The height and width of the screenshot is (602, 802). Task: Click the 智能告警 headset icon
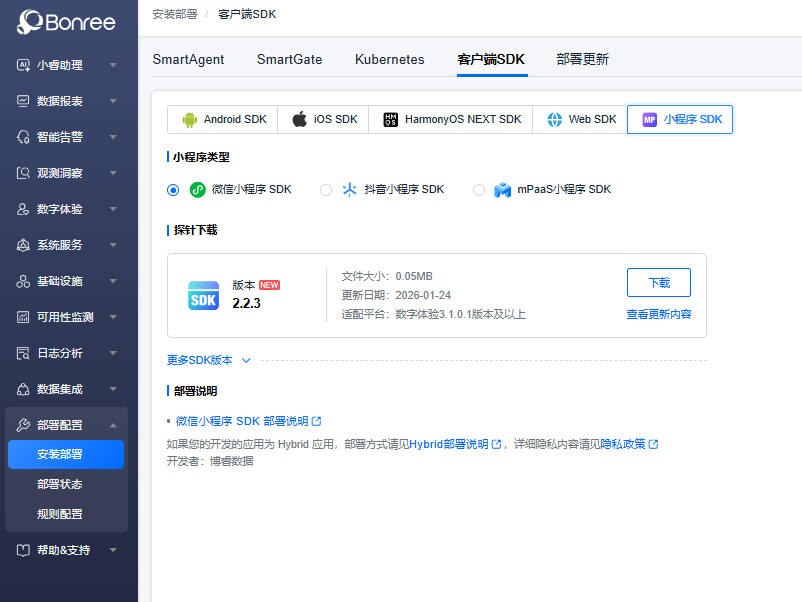(x=23, y=137)
